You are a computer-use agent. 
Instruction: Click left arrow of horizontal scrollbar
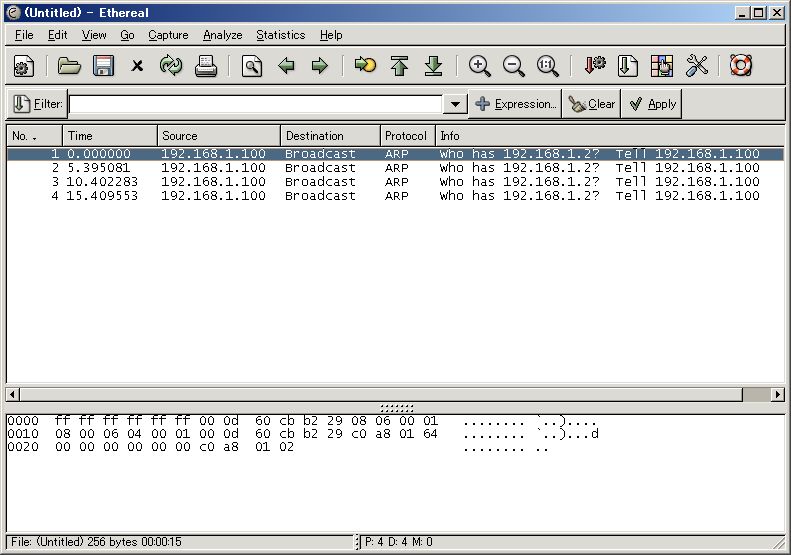pyautogui.click(x=13, y=394)
